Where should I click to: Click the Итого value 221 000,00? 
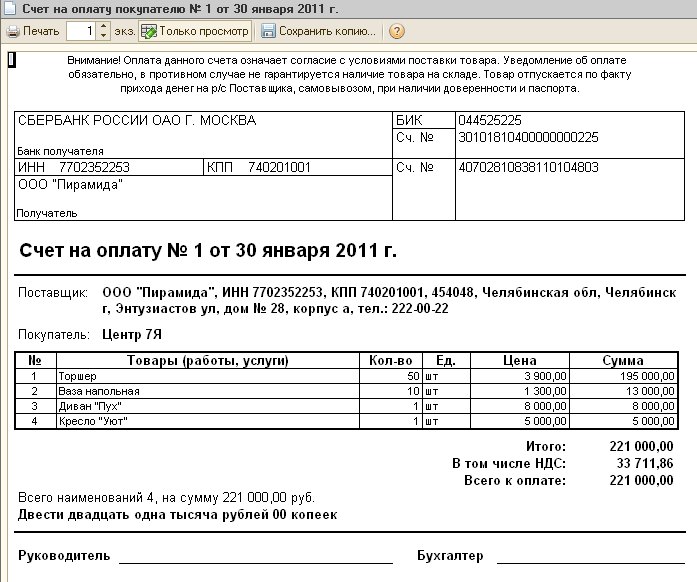pos(641,446)
